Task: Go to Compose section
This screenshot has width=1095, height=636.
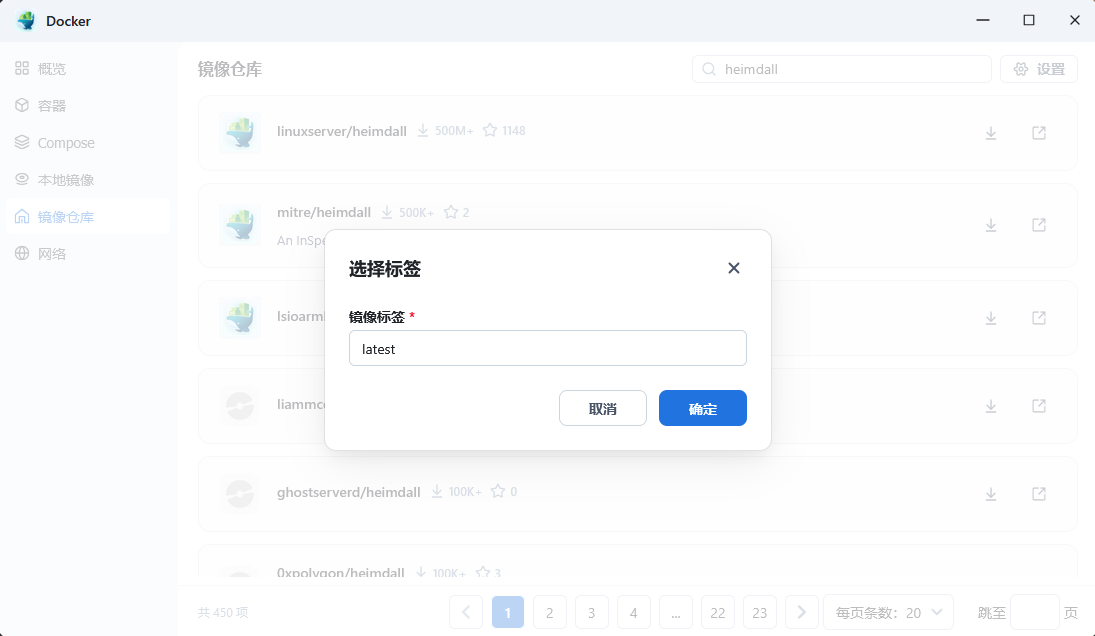Action: (x=87, y=142)
